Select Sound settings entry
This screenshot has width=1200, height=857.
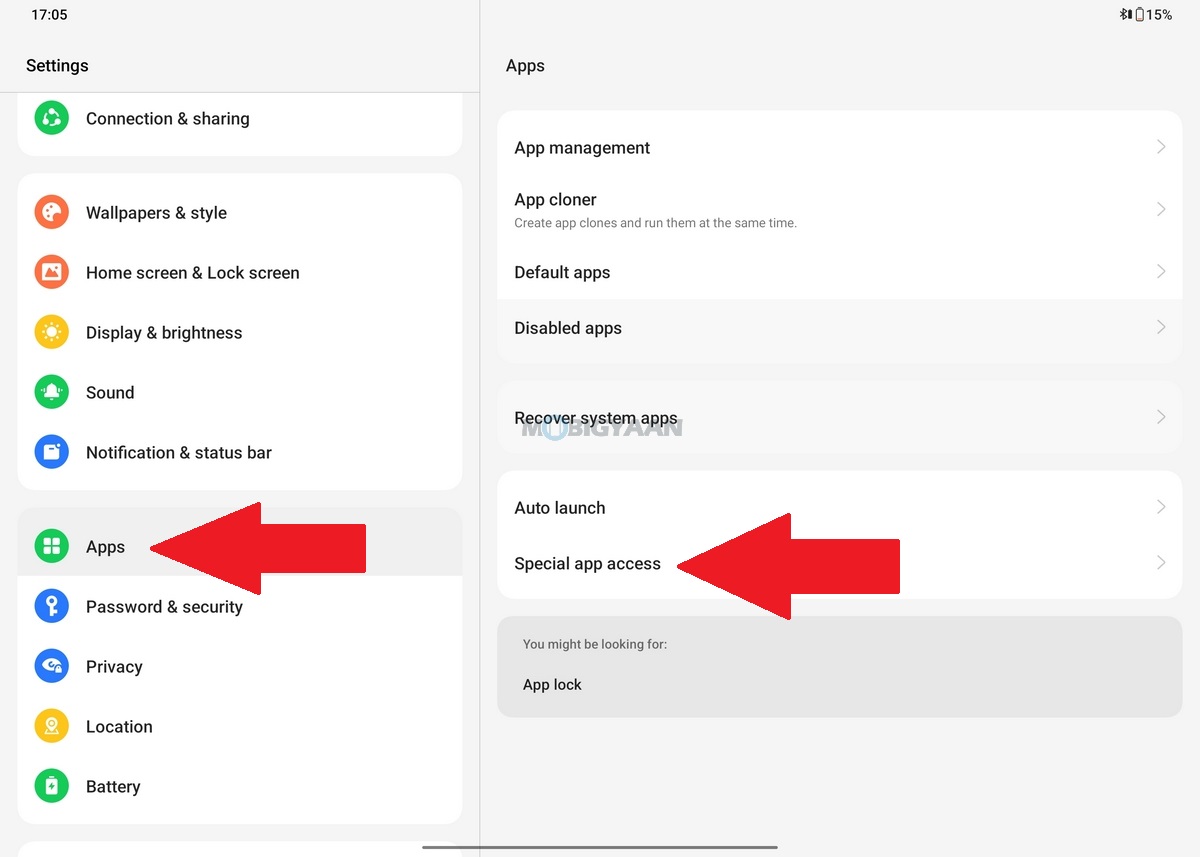click(x=240, y=392)
